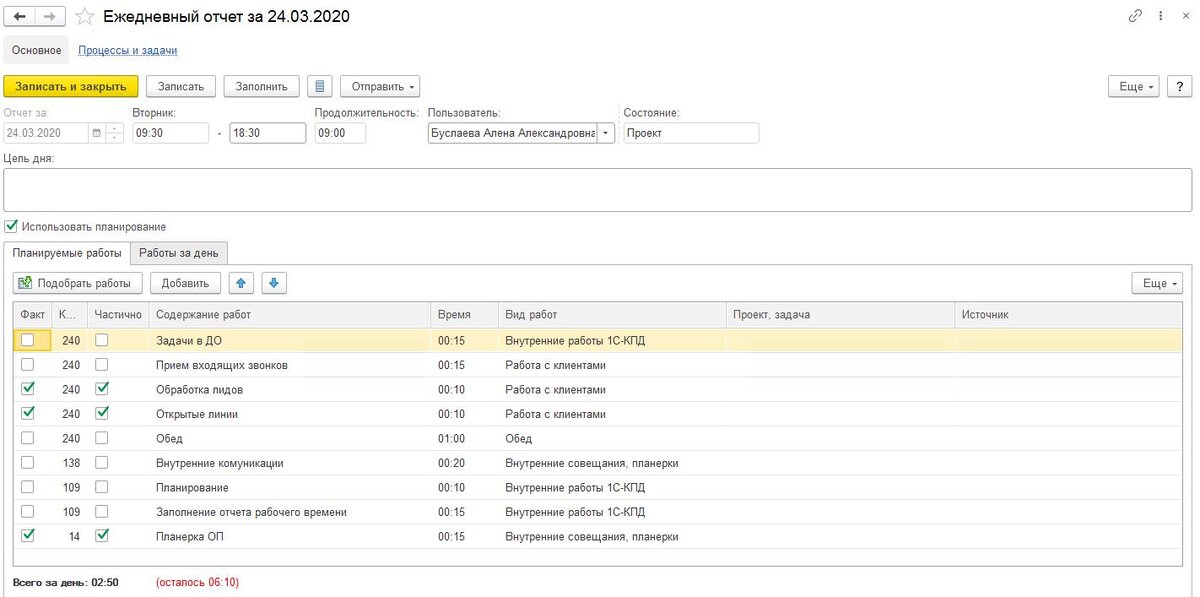
Task: Get link to this report via chain icon
Action: click(x=1135, y=16)
